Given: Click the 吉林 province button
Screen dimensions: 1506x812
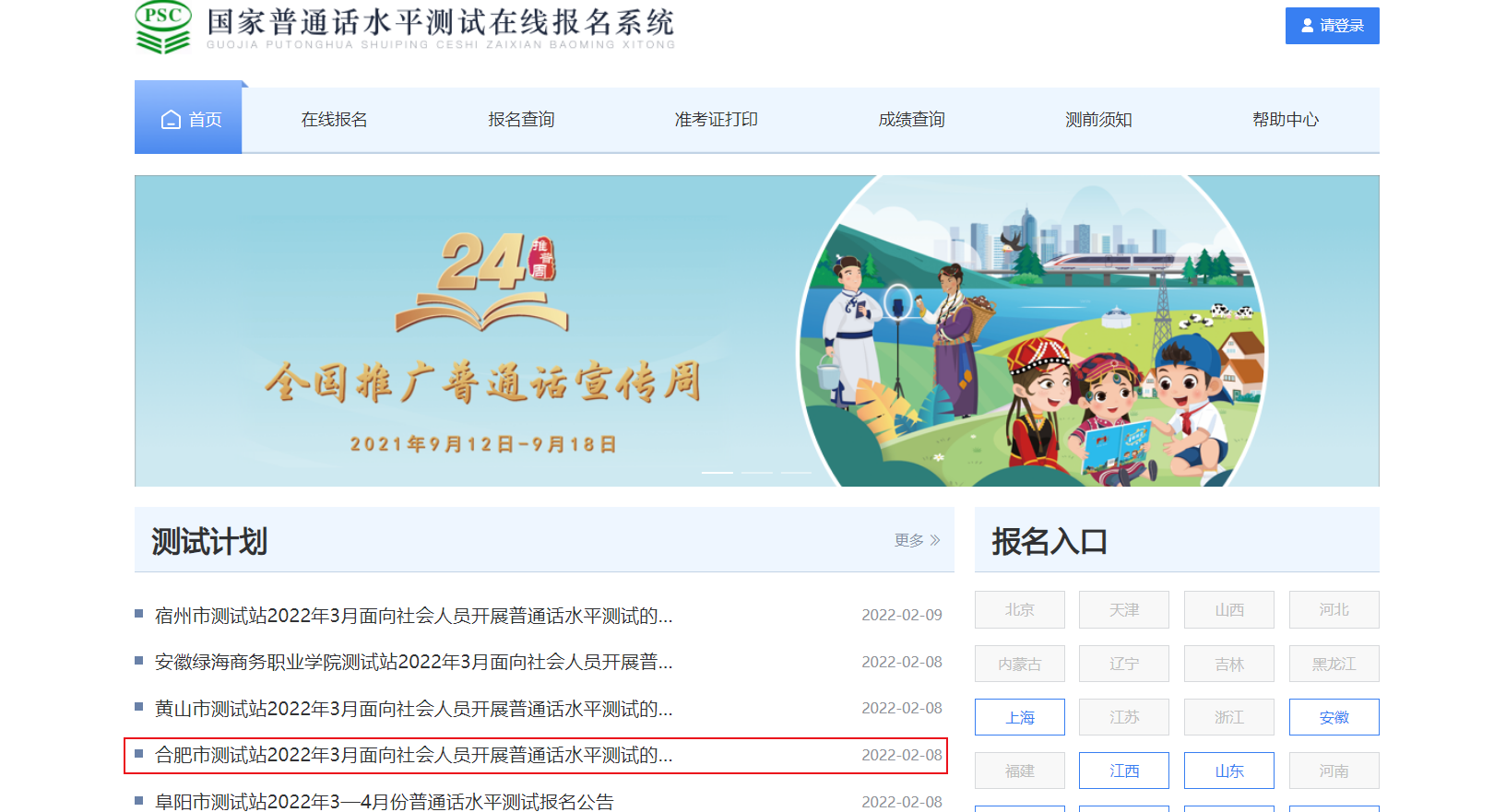Looking at the screenshot, I should [1229, 664].
